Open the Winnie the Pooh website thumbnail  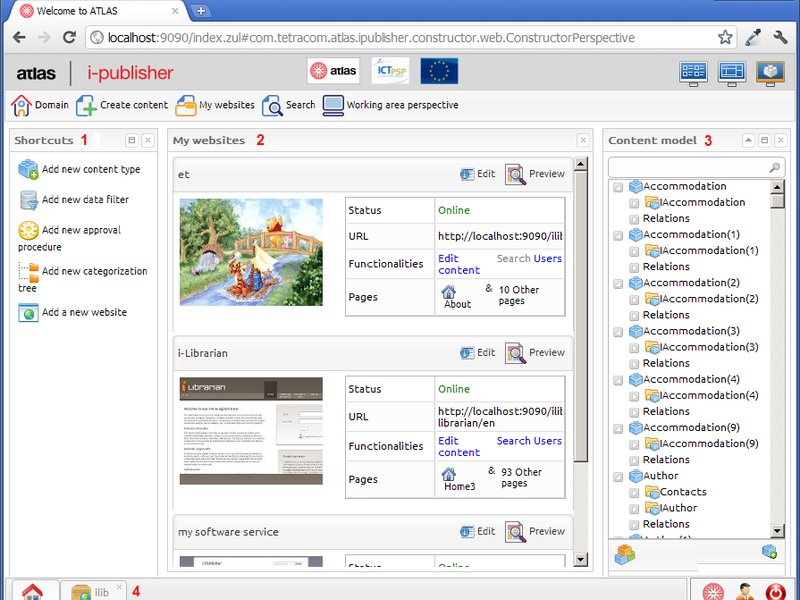tap(251, 252)
